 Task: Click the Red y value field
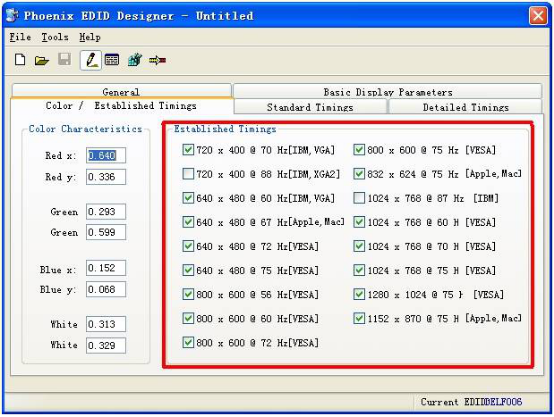106,177
